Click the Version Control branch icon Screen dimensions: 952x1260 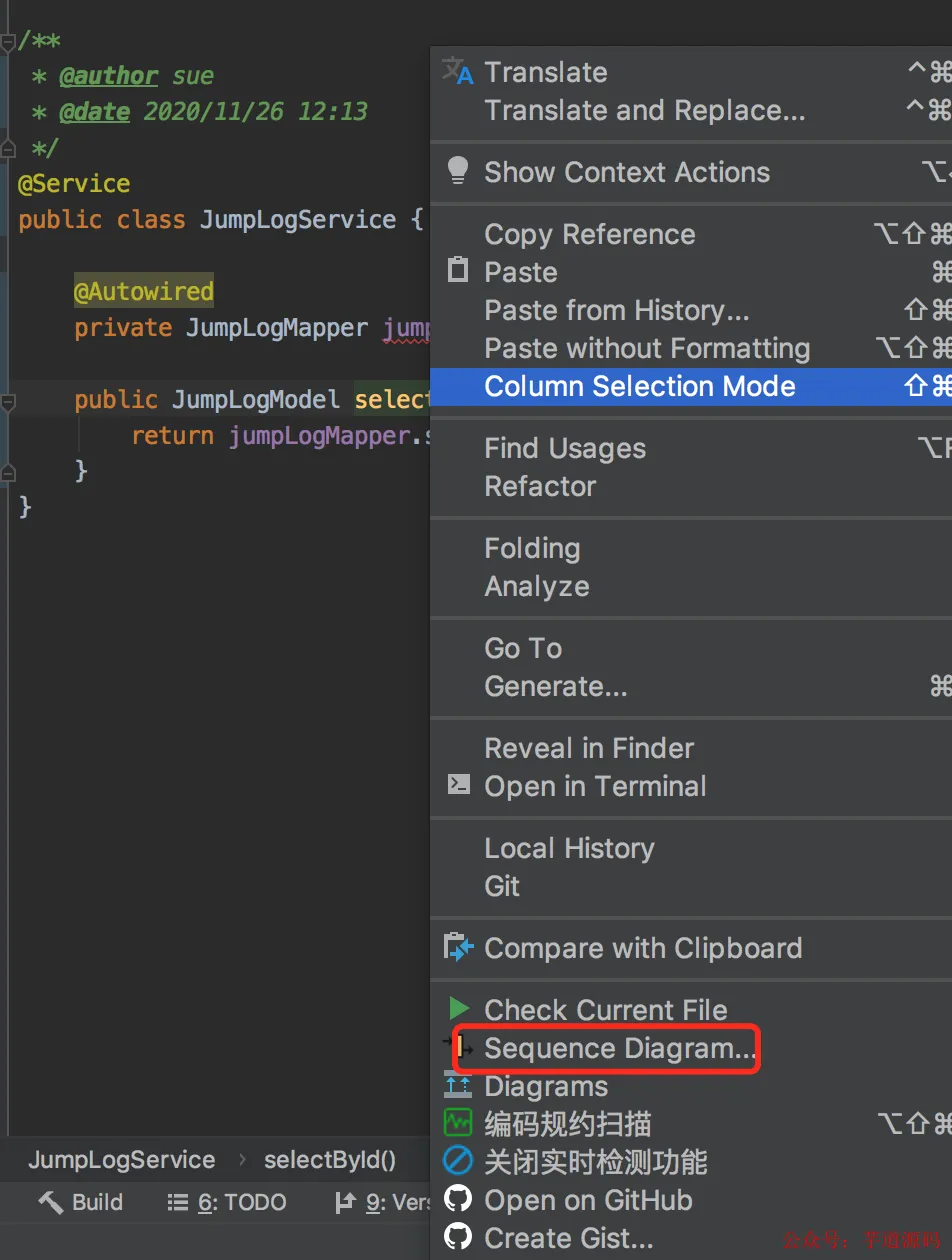(x=345, y=1202)
